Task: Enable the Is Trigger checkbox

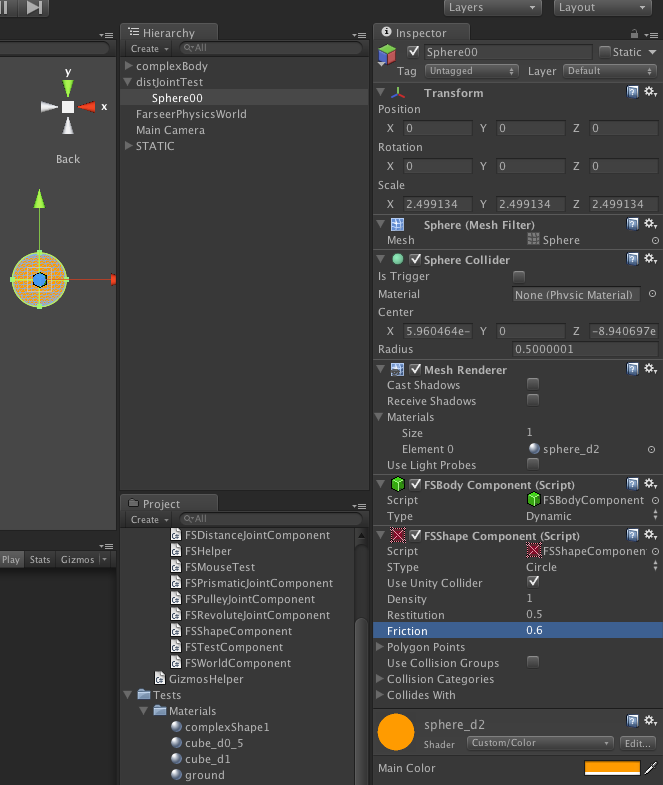Action: point(519,276)
